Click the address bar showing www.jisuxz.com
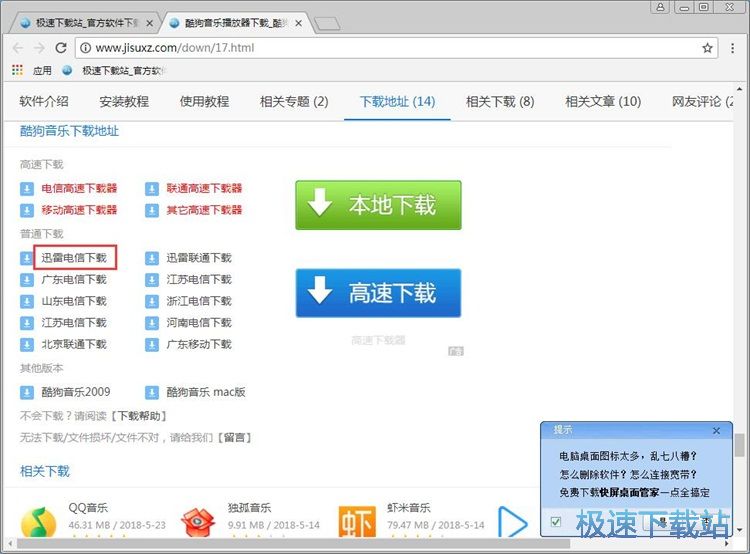This screenshot has width=750, height=554. (x=380, y=48)
